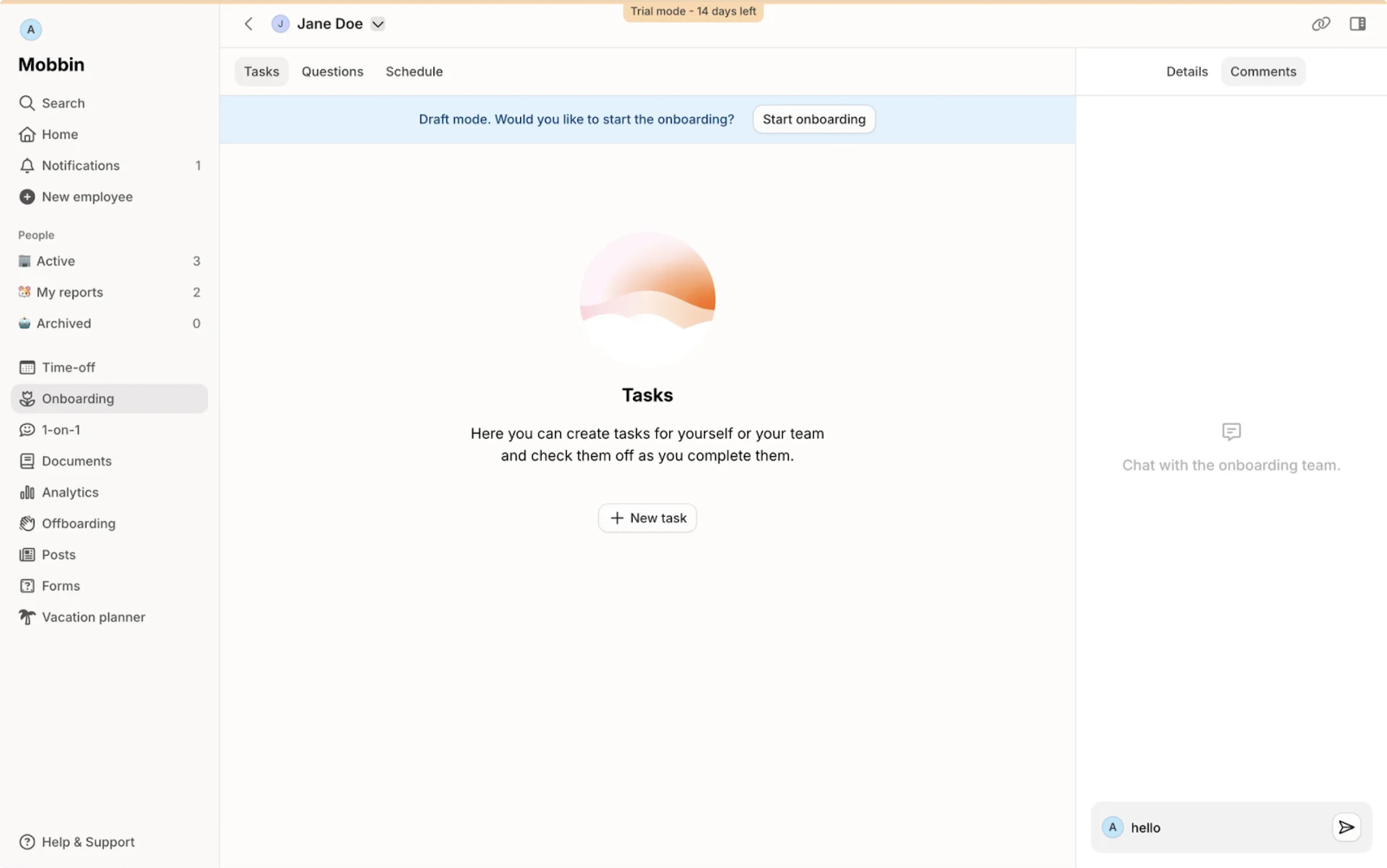Show the Details panel

1186,71
